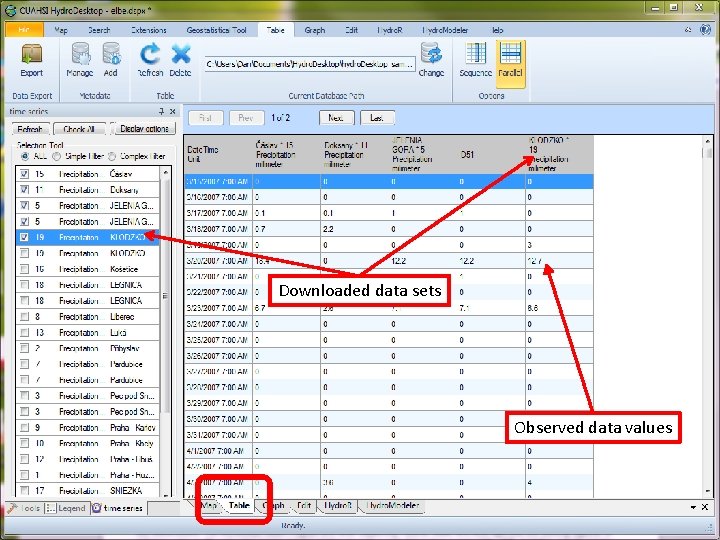Viewport: 720px width, 540px height.
Task: Refresh the table using the Refresh icon
Action: tap(151, 55)
